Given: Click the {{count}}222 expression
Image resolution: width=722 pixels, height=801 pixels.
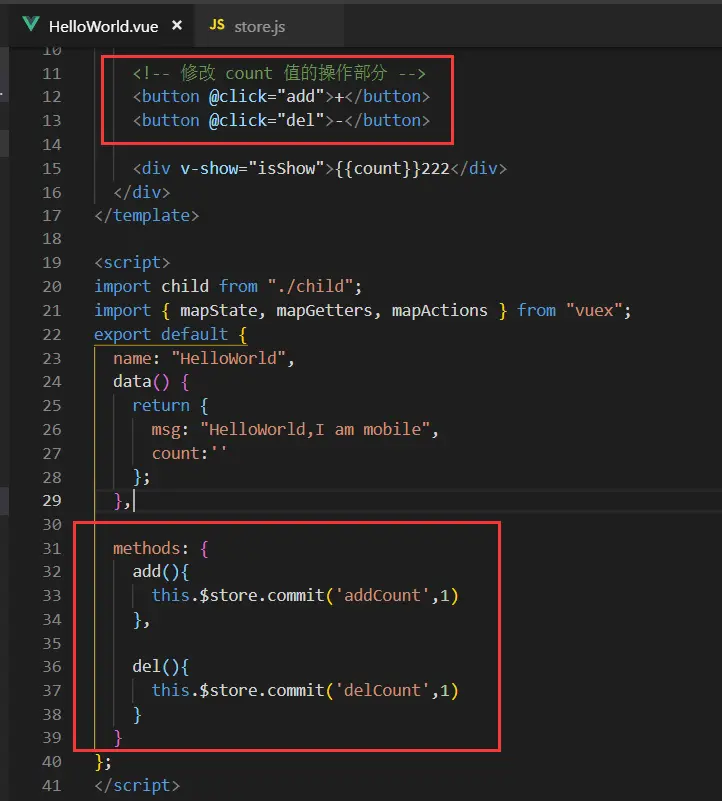Looking at the screenshot, I should click(392, 168).
